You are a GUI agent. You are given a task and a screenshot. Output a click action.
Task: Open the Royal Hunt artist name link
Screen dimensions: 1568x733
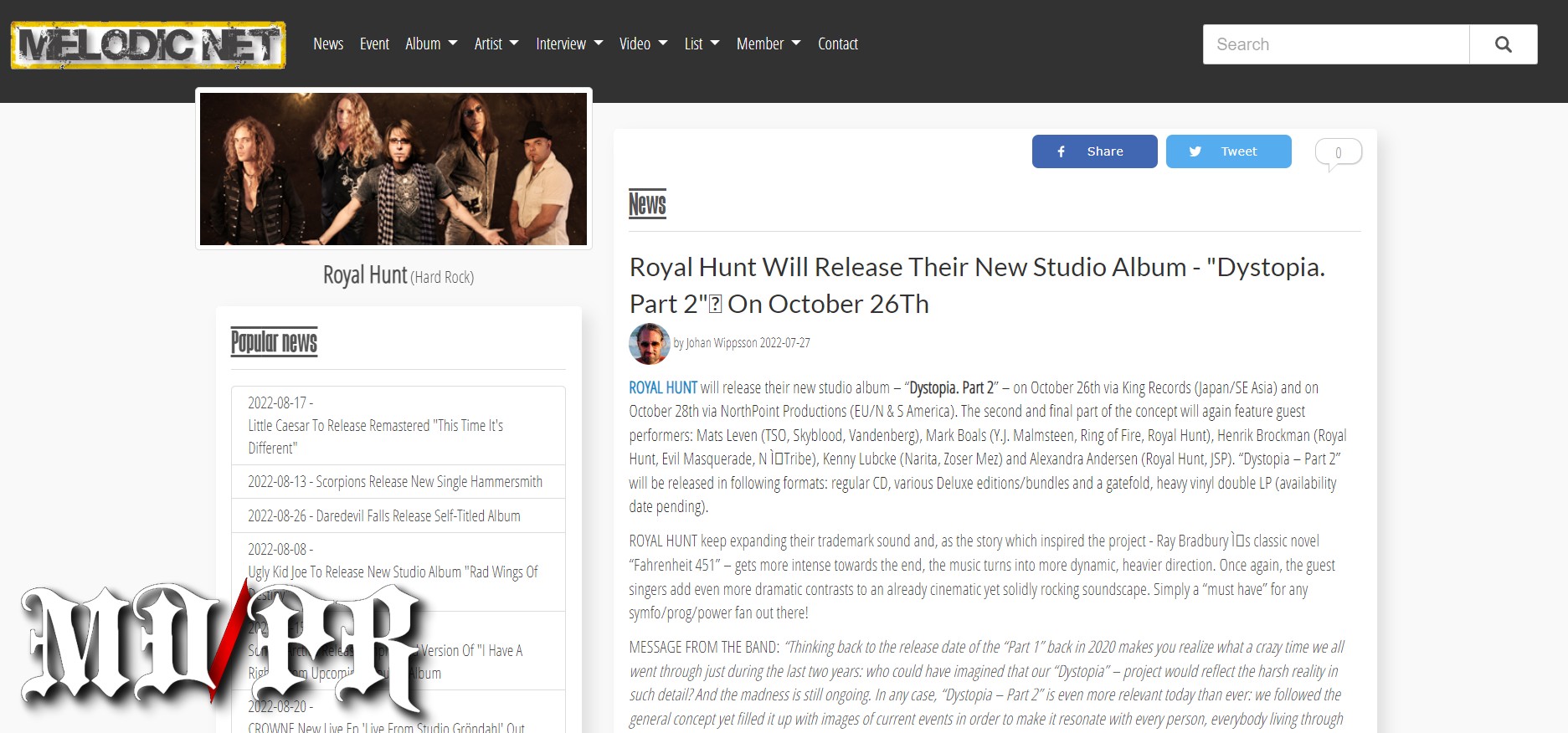click(365, 275)
